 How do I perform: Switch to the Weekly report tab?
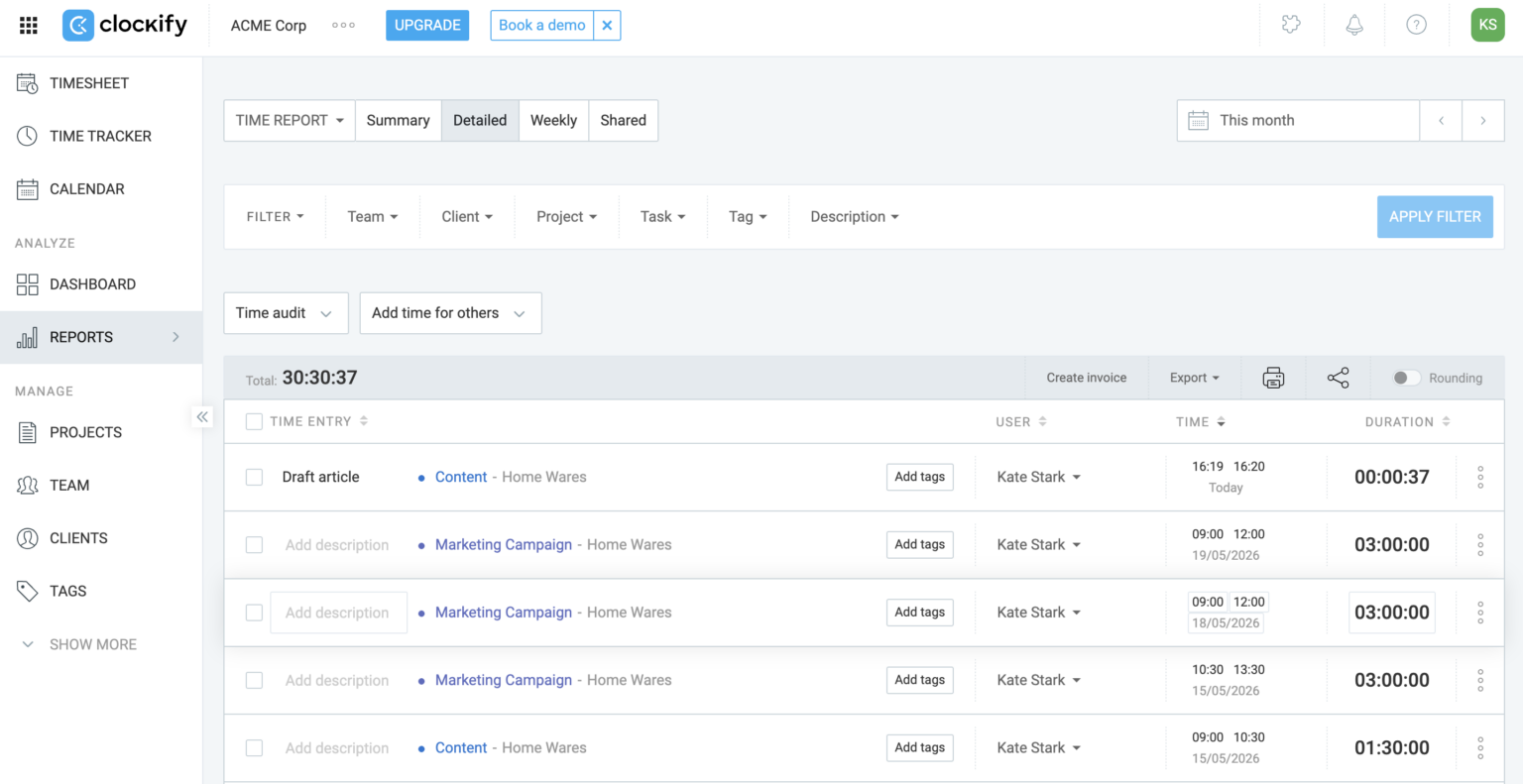point(553,121)
